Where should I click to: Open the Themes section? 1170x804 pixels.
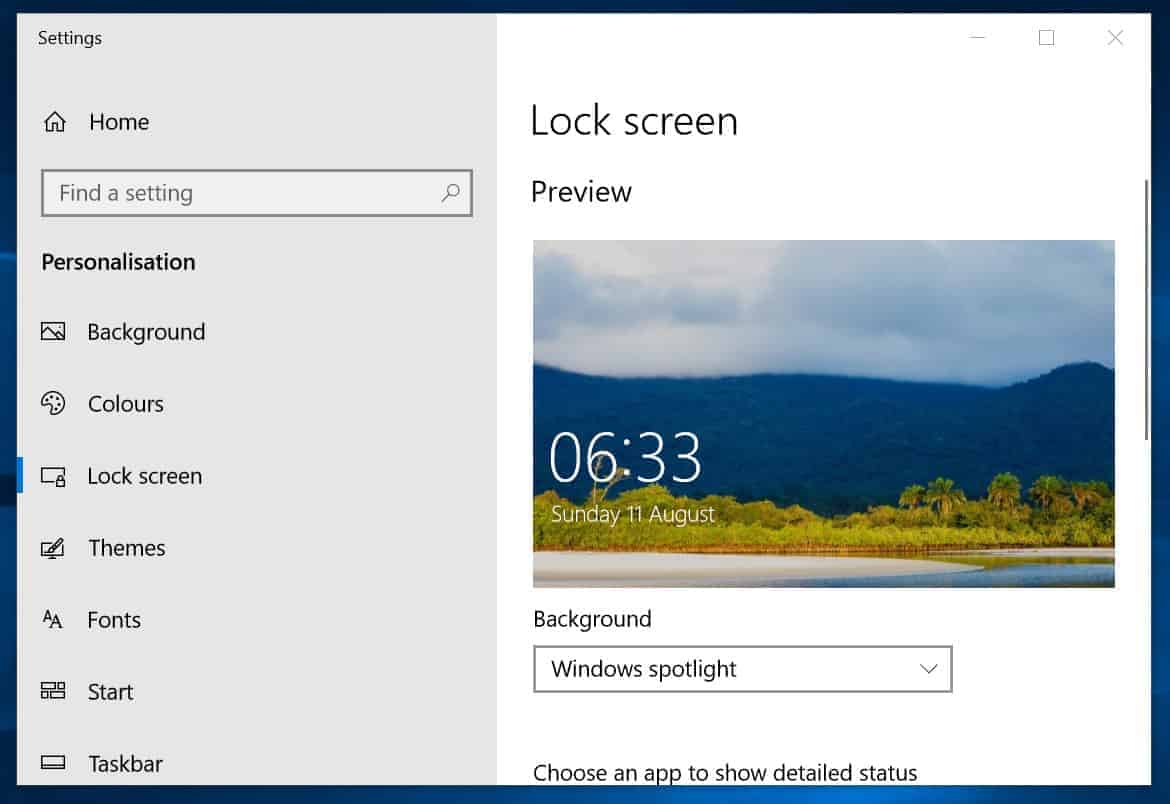tap(126, 549)
